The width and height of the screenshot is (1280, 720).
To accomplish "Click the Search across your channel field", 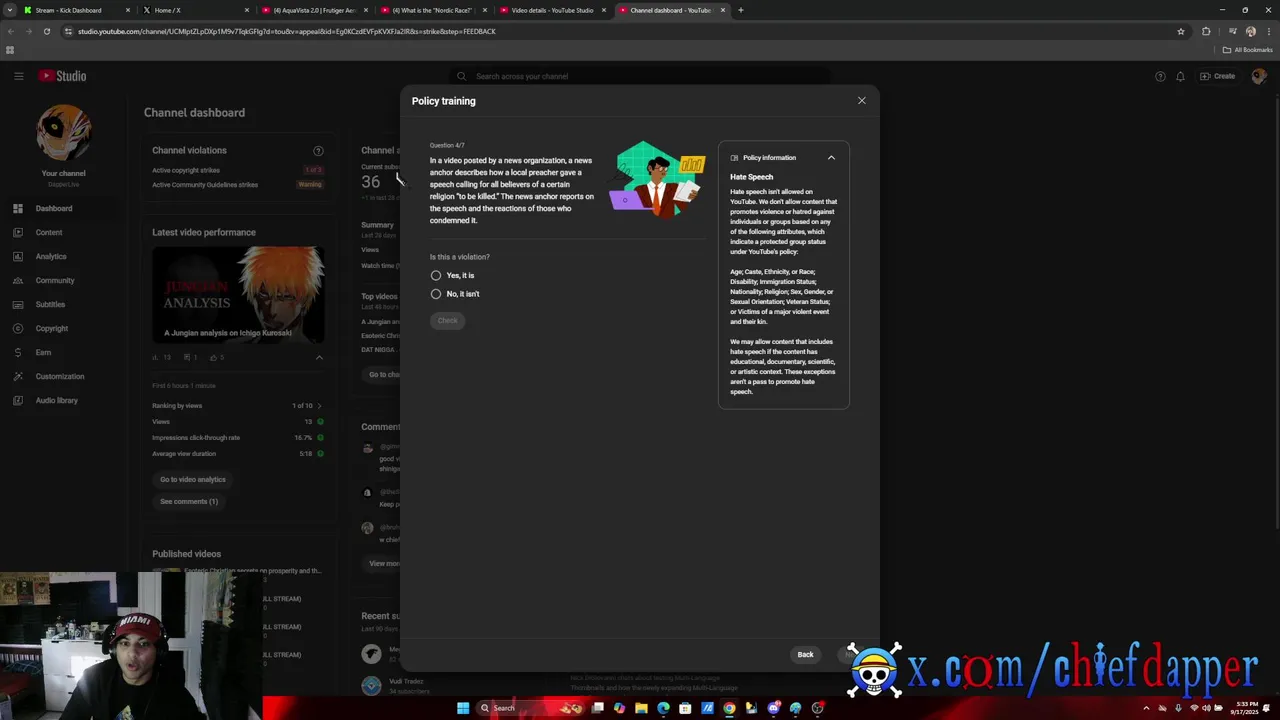I will coord(640,76).
